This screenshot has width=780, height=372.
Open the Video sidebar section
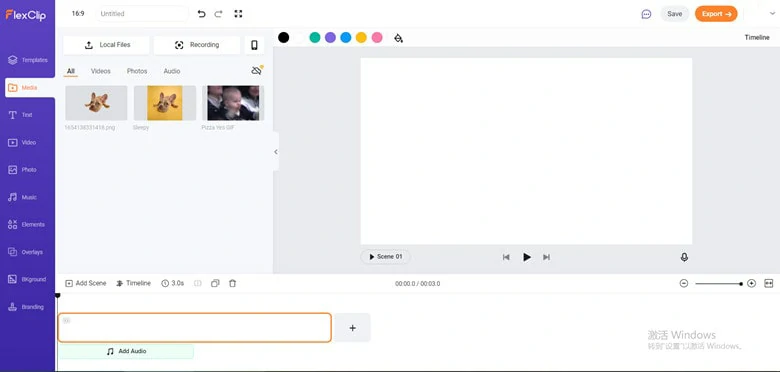point(22,142)
